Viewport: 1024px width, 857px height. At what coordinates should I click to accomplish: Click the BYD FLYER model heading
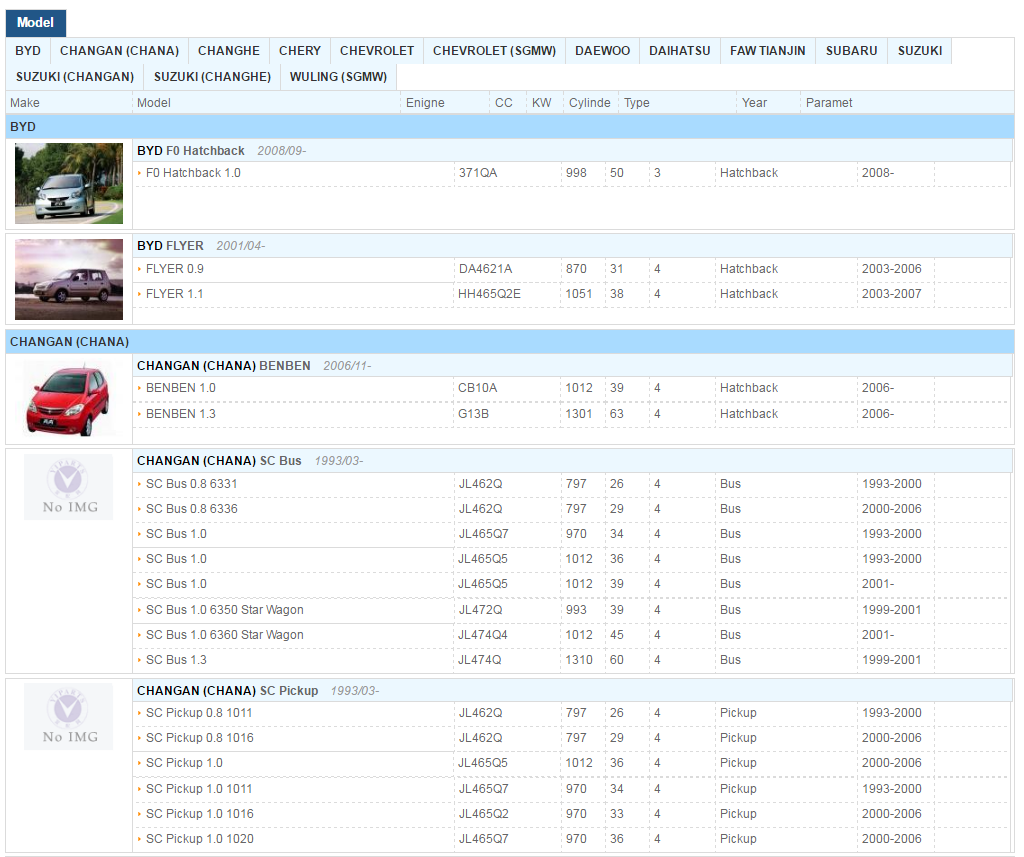170,246
